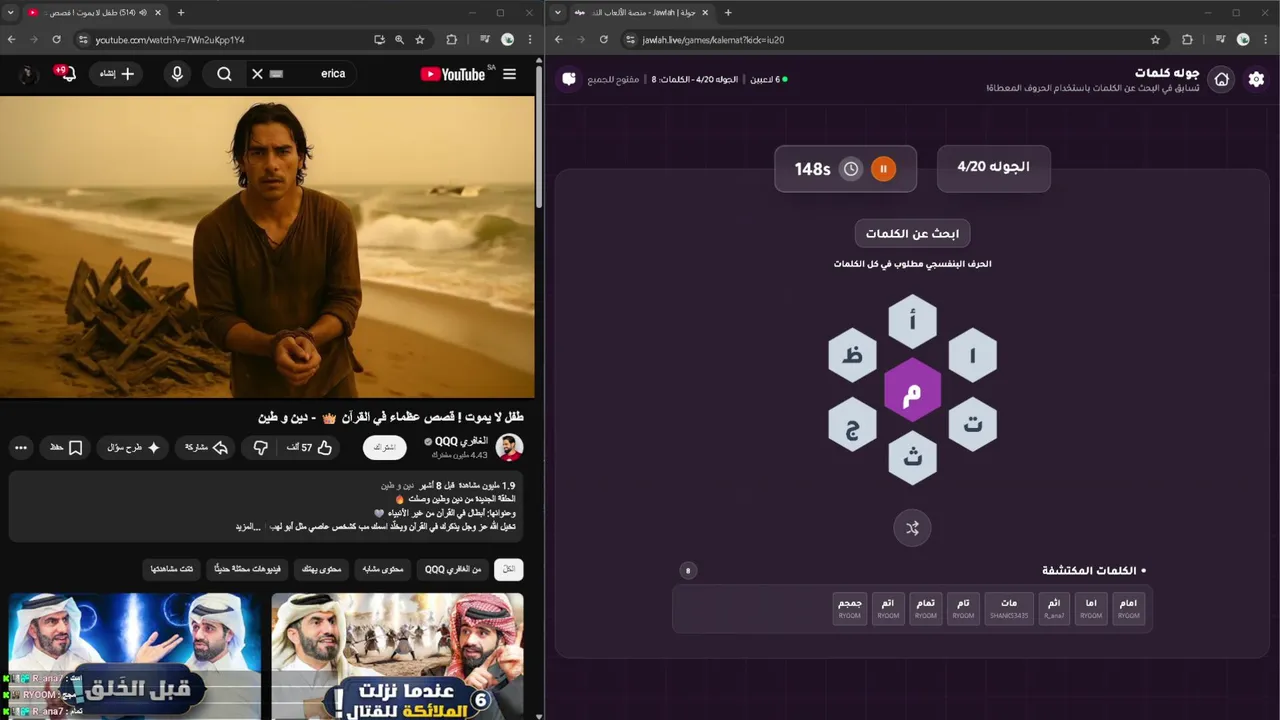The image size is (1280, 720).
Task: Open Chrome three-dot menu in Jawlah window
Action: (x=1266, y=40)
